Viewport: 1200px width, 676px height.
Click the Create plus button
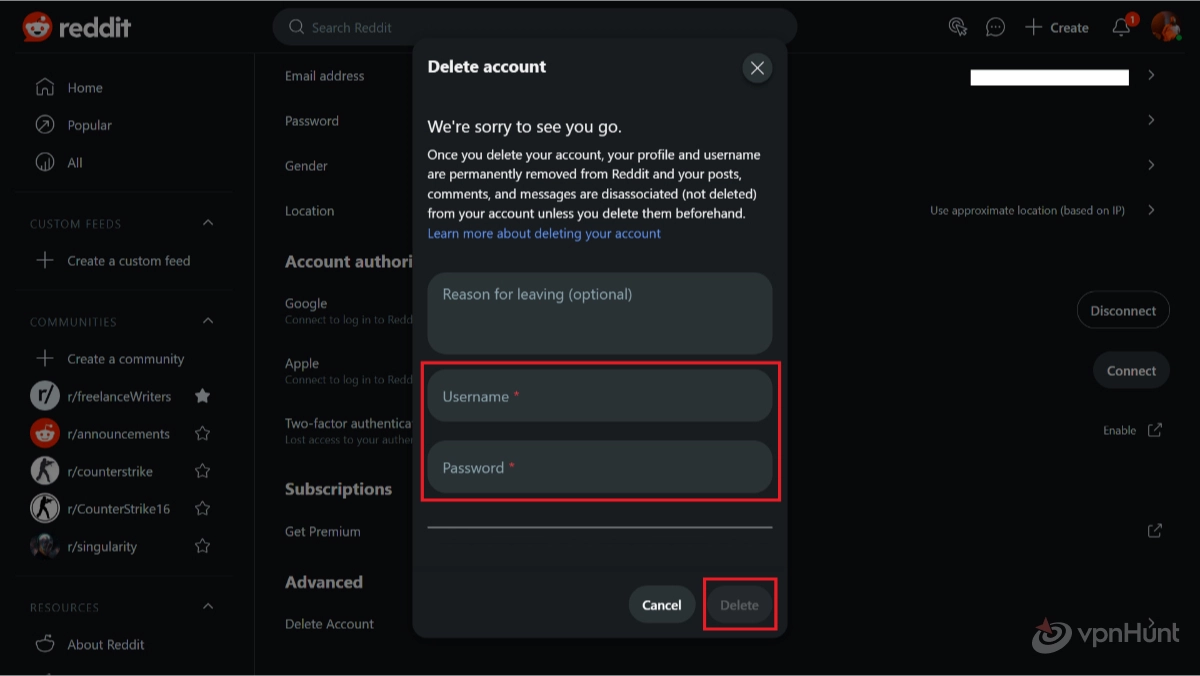1057,27
